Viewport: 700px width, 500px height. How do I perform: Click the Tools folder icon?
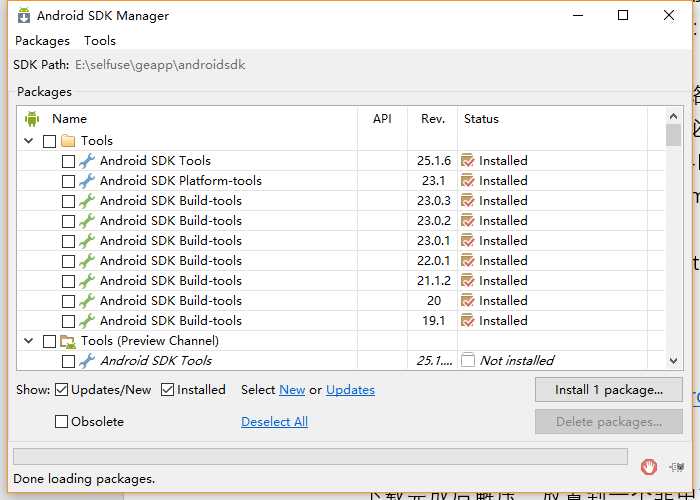click(x=68, y=141)
